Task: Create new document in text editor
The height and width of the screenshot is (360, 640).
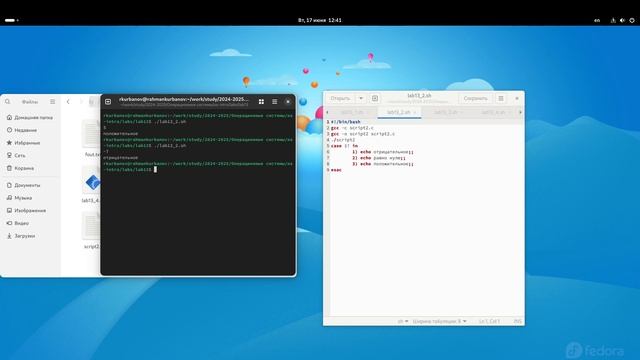Action: (x=375, y=98)
